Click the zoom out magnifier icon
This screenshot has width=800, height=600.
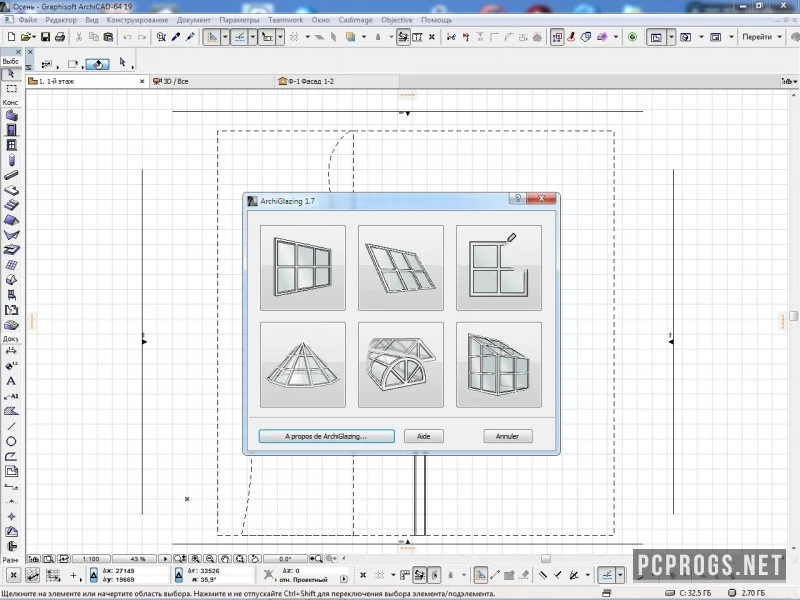point(210,559)
